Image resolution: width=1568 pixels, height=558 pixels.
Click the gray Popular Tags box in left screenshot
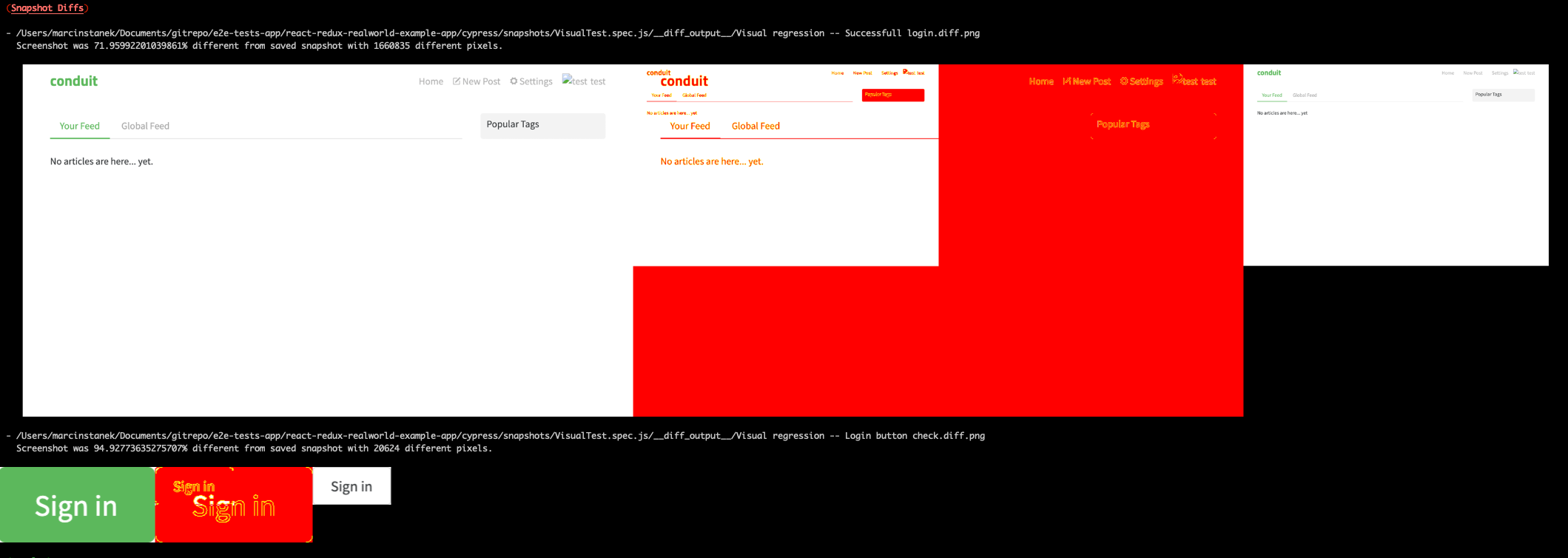542,125
